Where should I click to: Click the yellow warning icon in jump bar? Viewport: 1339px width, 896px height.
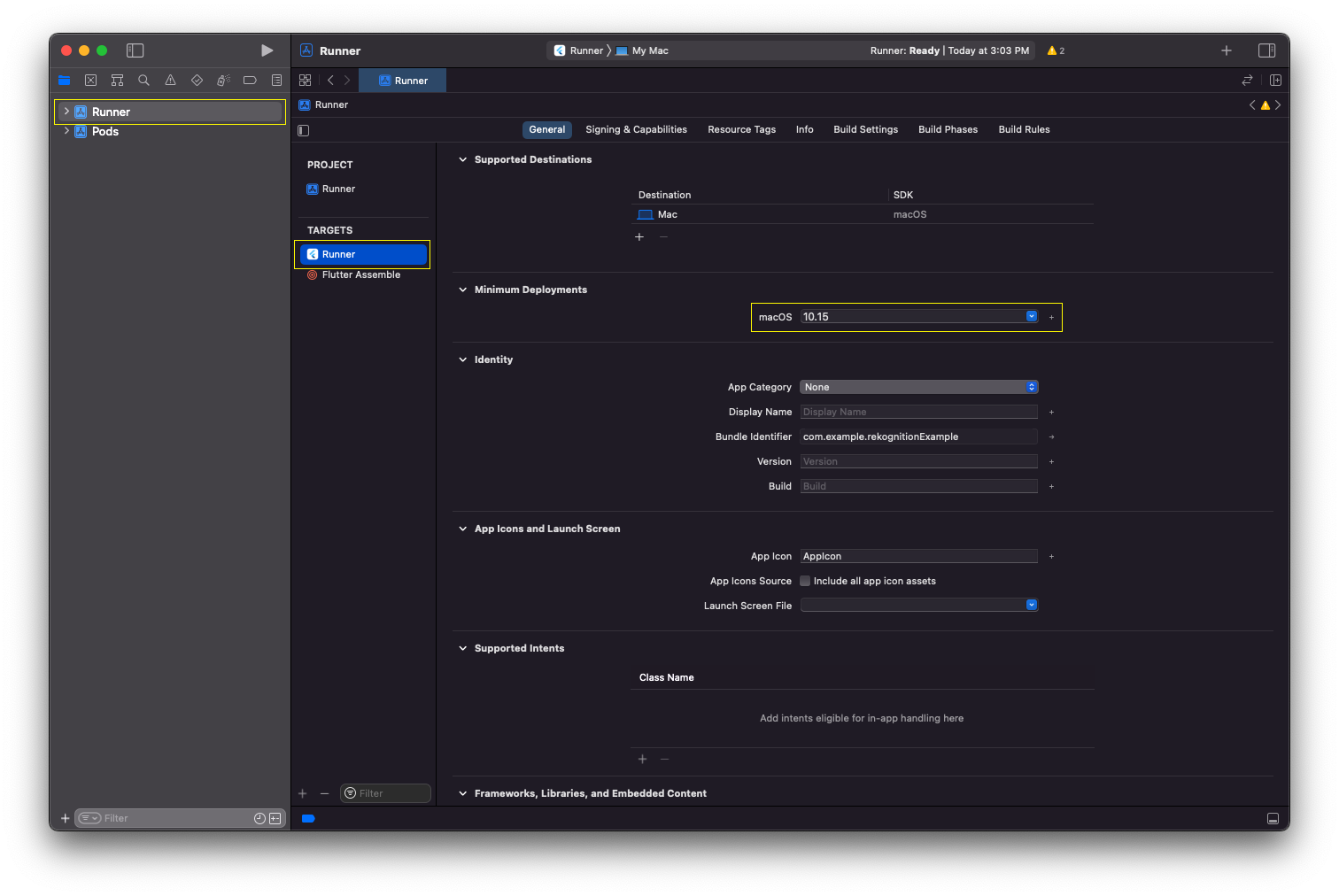(1265, 104)
